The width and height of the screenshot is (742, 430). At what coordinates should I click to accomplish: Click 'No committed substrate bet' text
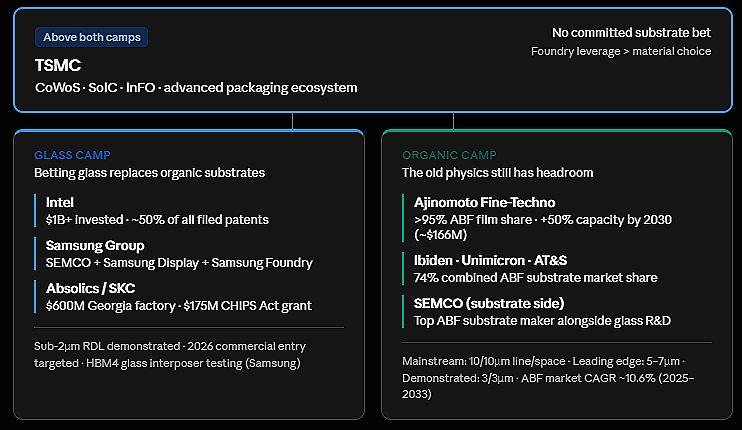pyautogui.click(x=631, y=33)
